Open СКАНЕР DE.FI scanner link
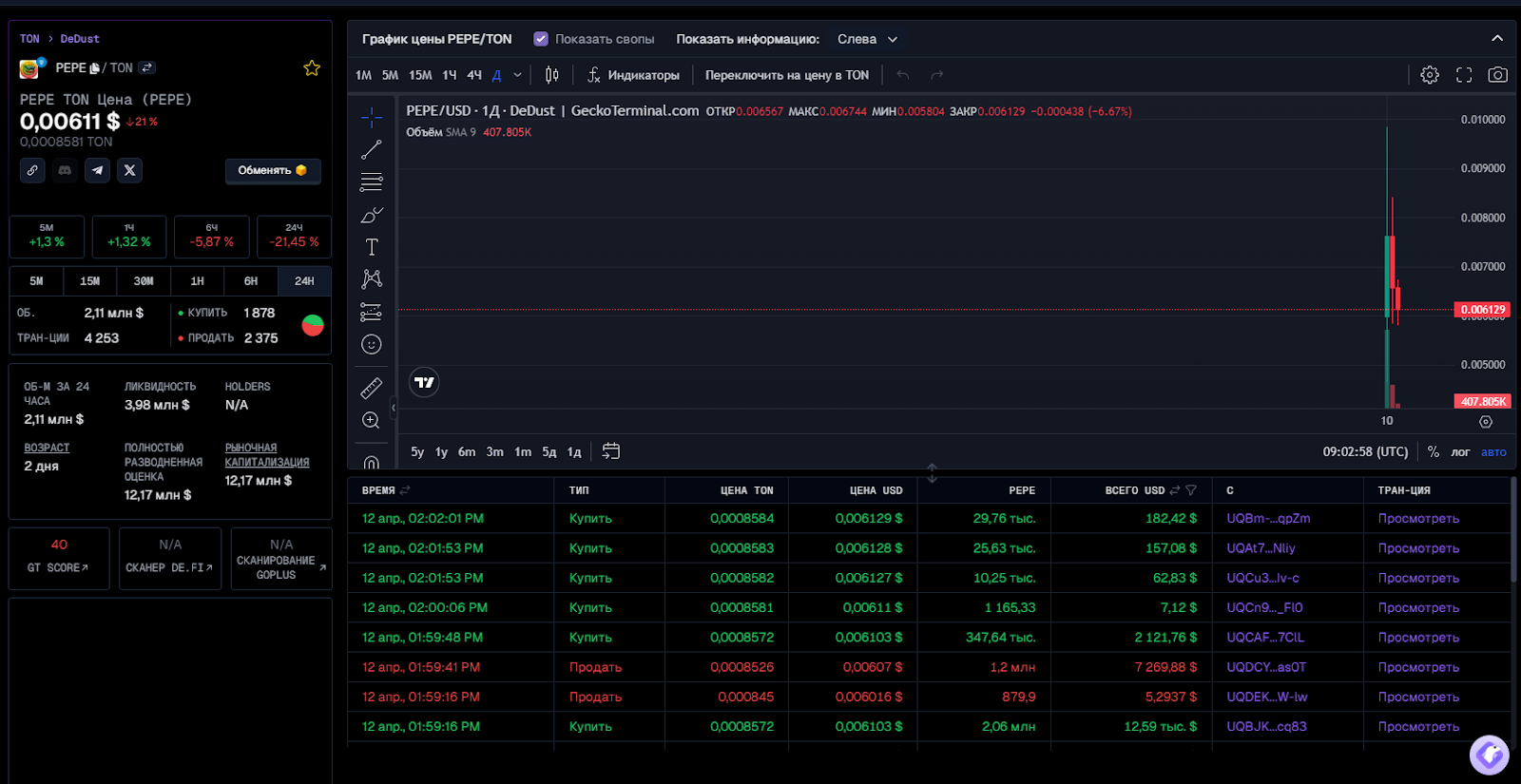Image resolution: width=1521 pixels, height=784 pixels. click(x=170, y=559)
